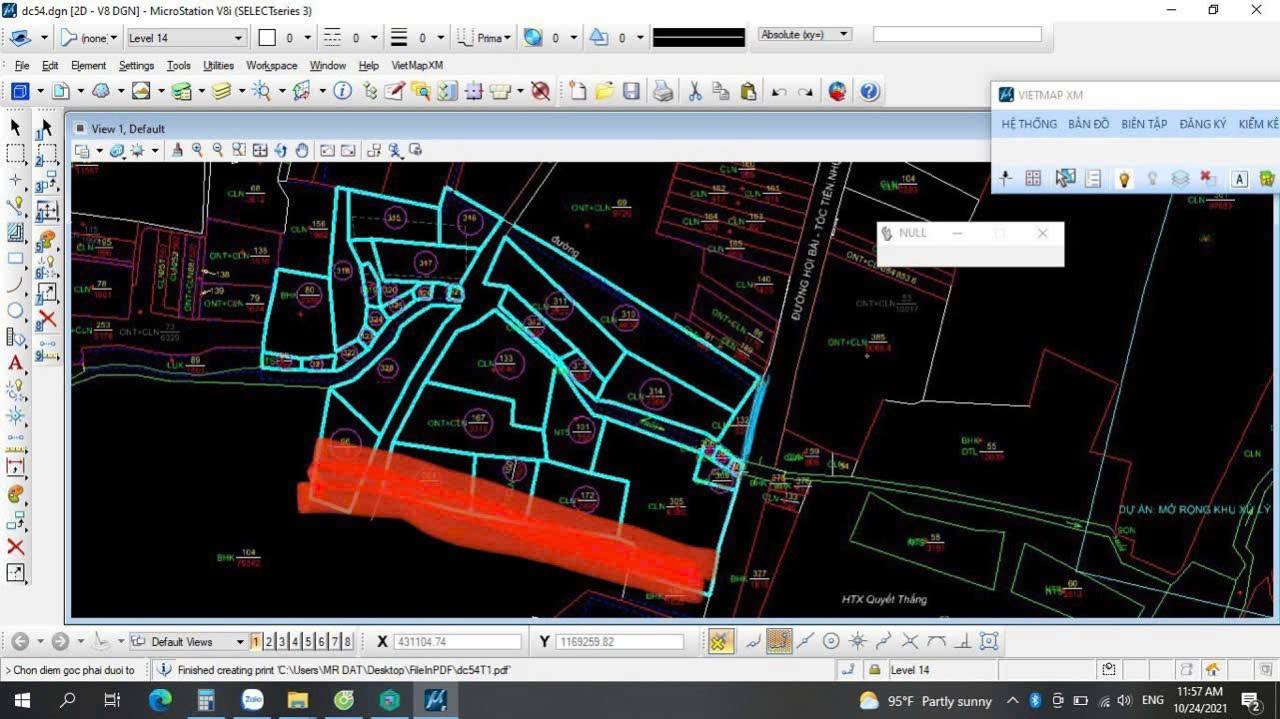Select the Rotate View tool
The image size is (1280, 719).
pyautogui.click(x=282, y=151)
